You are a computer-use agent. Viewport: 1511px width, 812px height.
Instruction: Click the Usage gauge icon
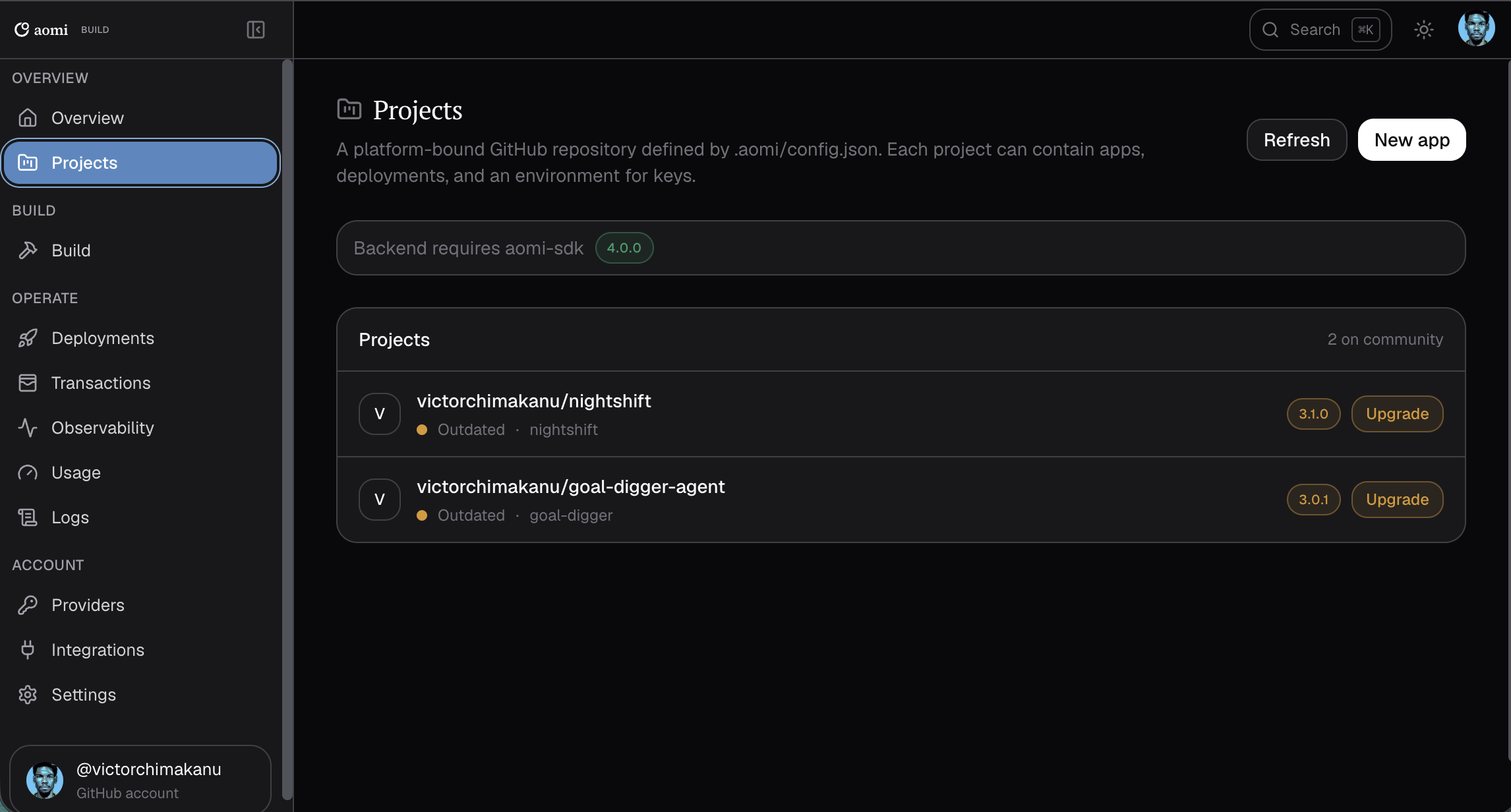[28, 473]
